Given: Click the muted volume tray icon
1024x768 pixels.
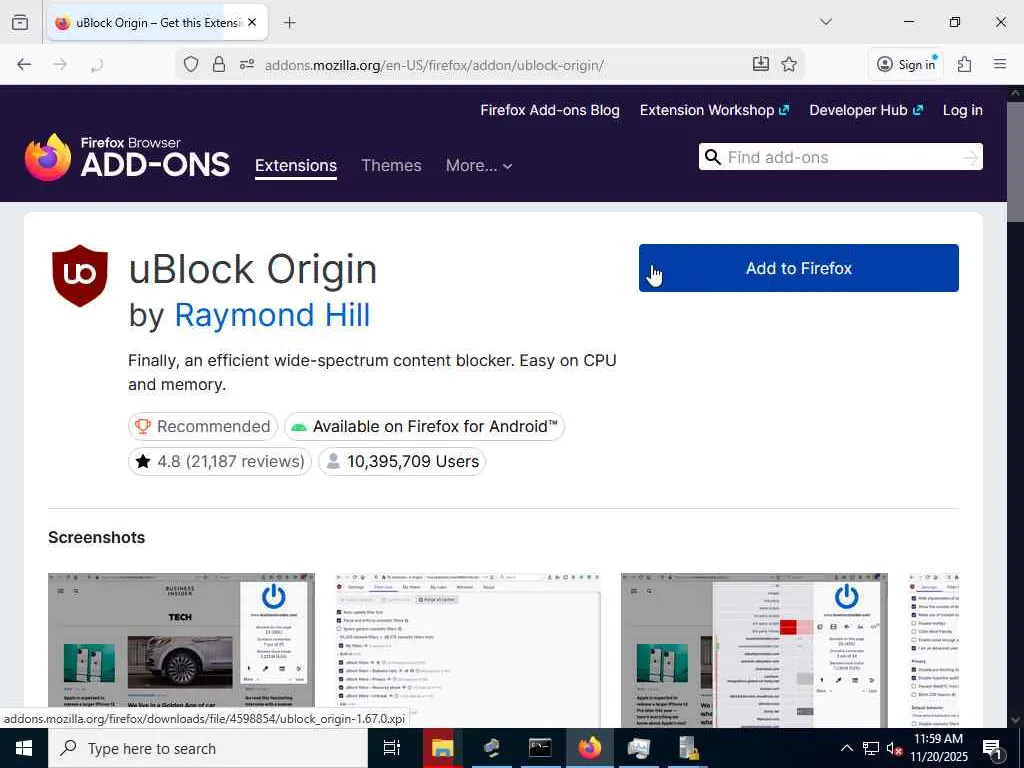Looking at the screenshot, I should pos(894,748).
